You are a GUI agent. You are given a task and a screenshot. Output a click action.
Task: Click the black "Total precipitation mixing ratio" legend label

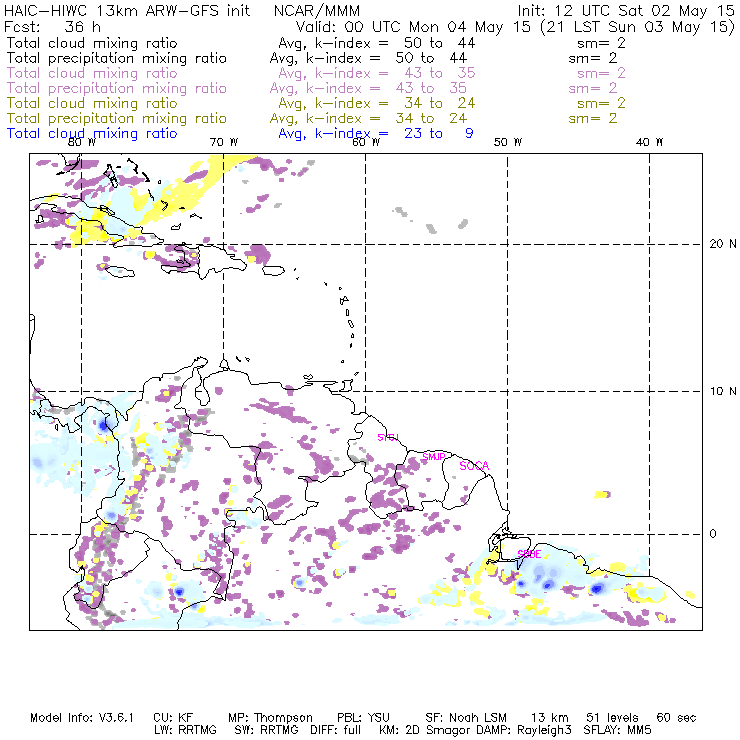pyautogui.click(x=117, y=58)
